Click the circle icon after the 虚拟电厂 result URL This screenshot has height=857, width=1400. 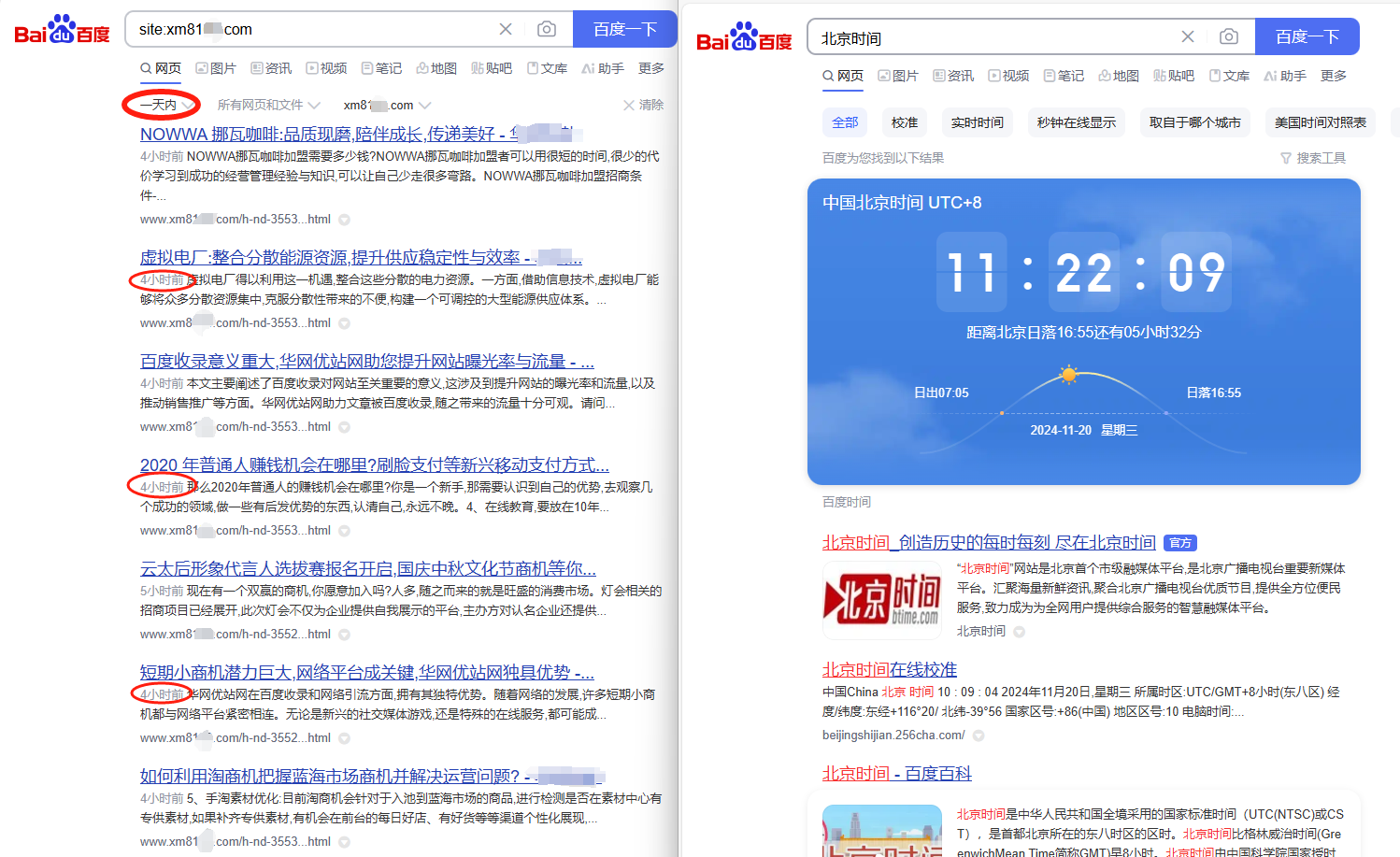click(x=344, y=323)
